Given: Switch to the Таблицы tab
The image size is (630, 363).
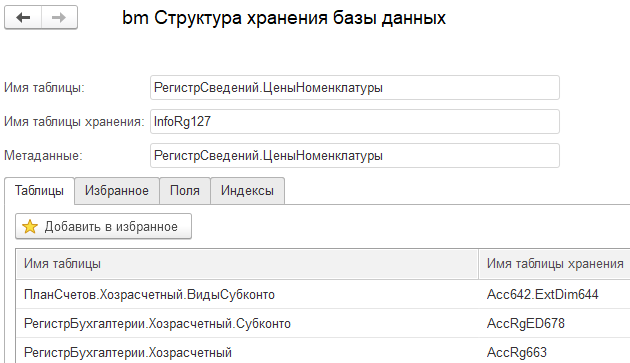Looking at the screenshot, I should pos(39,191).
